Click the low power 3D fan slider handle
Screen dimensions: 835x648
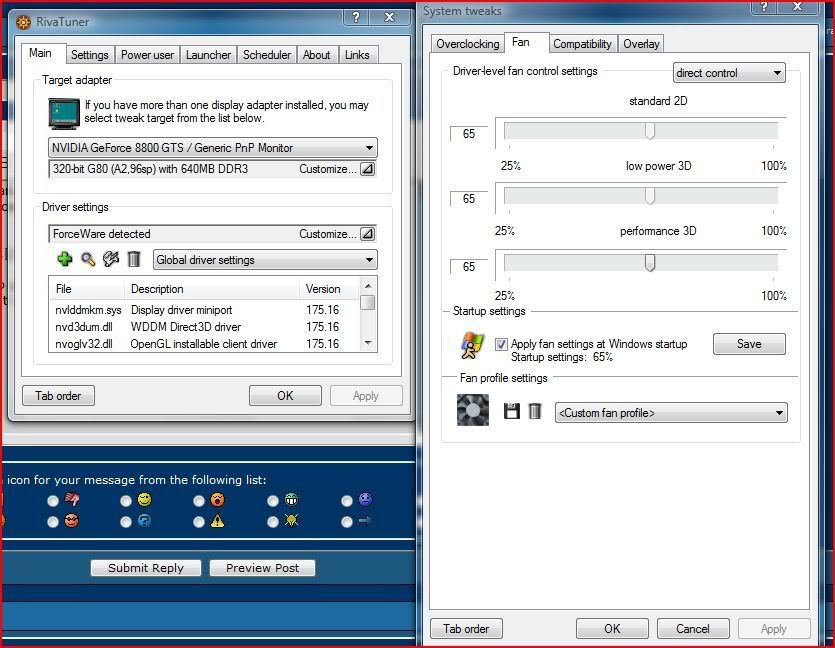650,195
